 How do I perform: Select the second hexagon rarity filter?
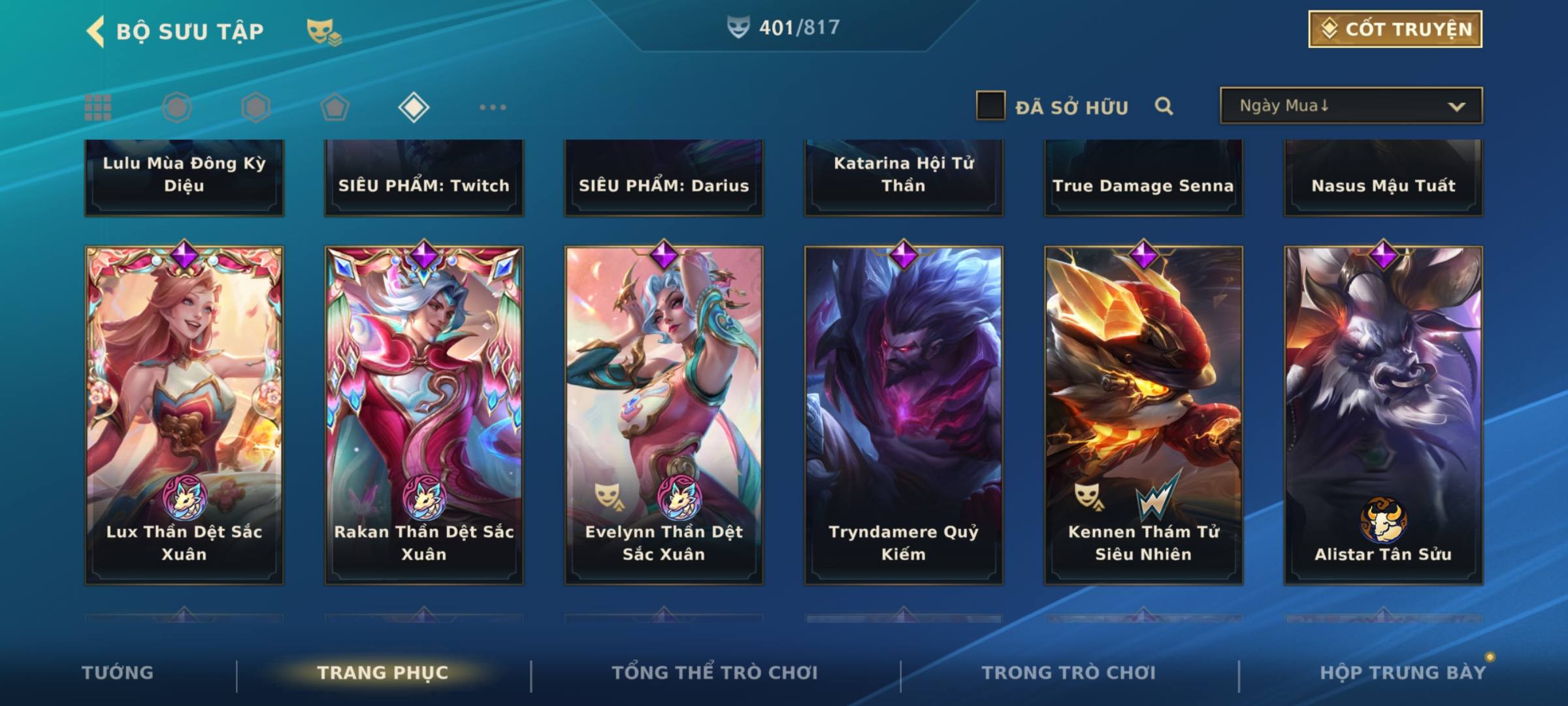pos(255,107)
